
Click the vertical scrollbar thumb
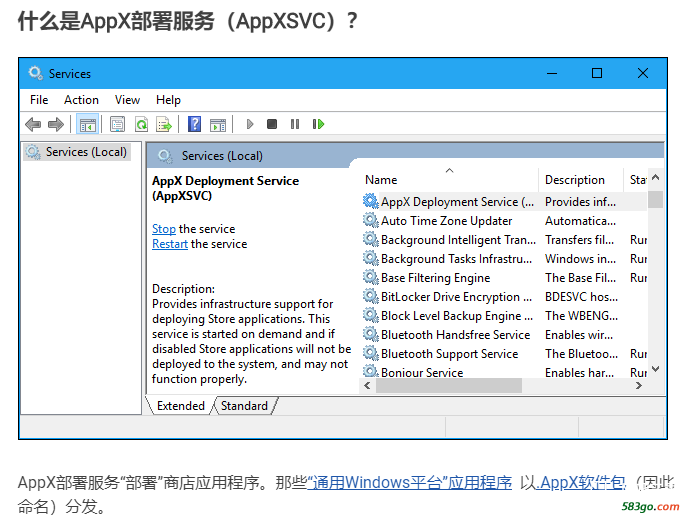(655, 199)
